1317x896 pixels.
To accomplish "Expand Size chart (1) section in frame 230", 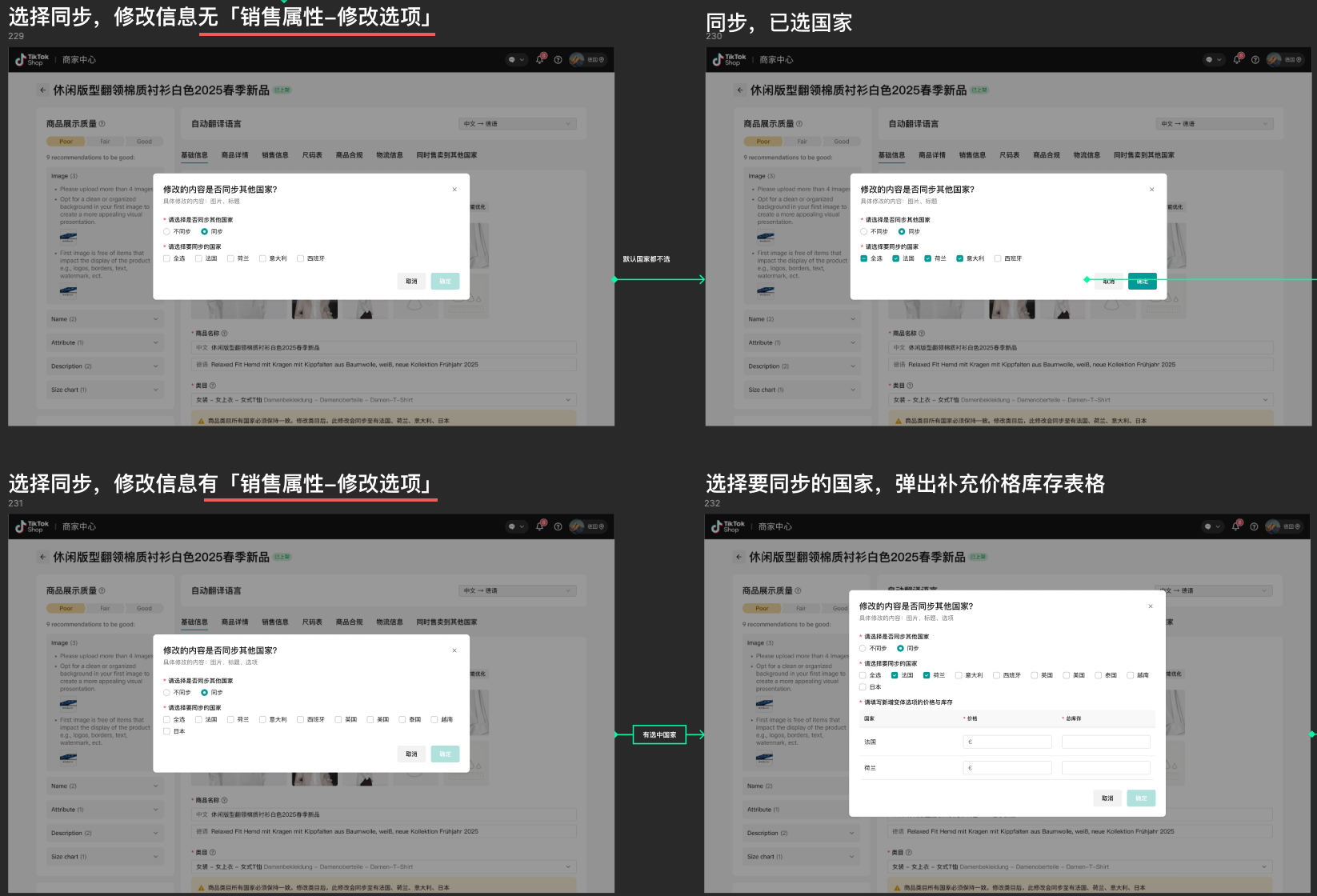I will tap(801, 390).
